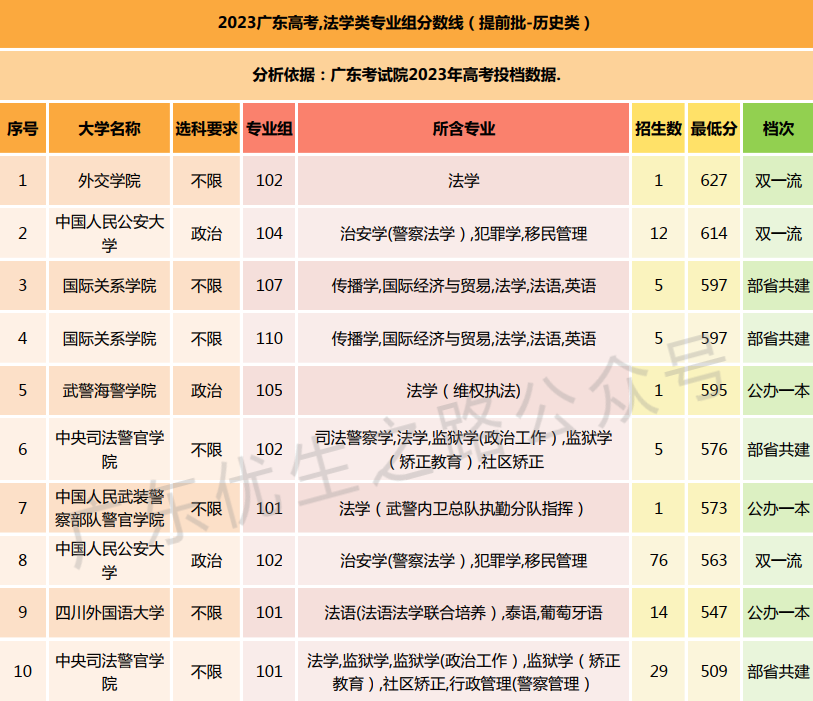This screenshot has height=701, width=813.
Task: Click the 法语(法语法学联合培养) major cell
Action: [464, 613]
